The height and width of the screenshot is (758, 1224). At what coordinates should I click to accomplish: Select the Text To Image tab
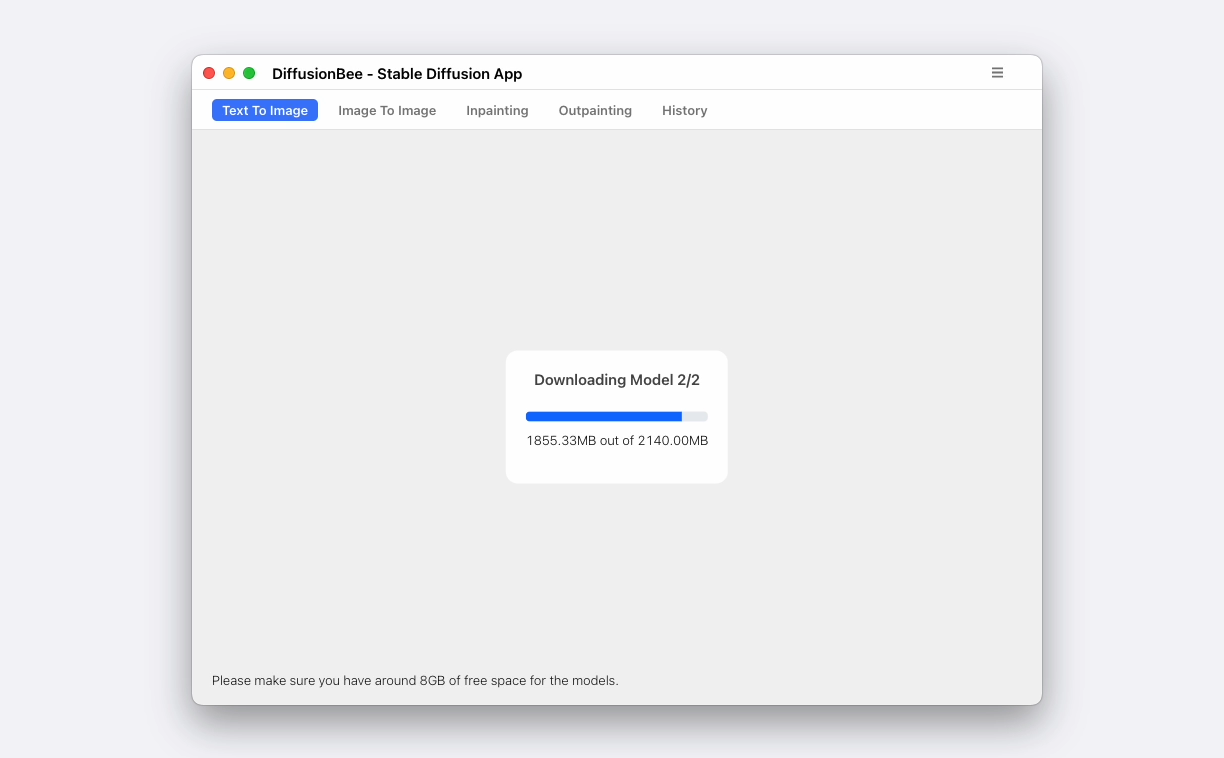265,110
